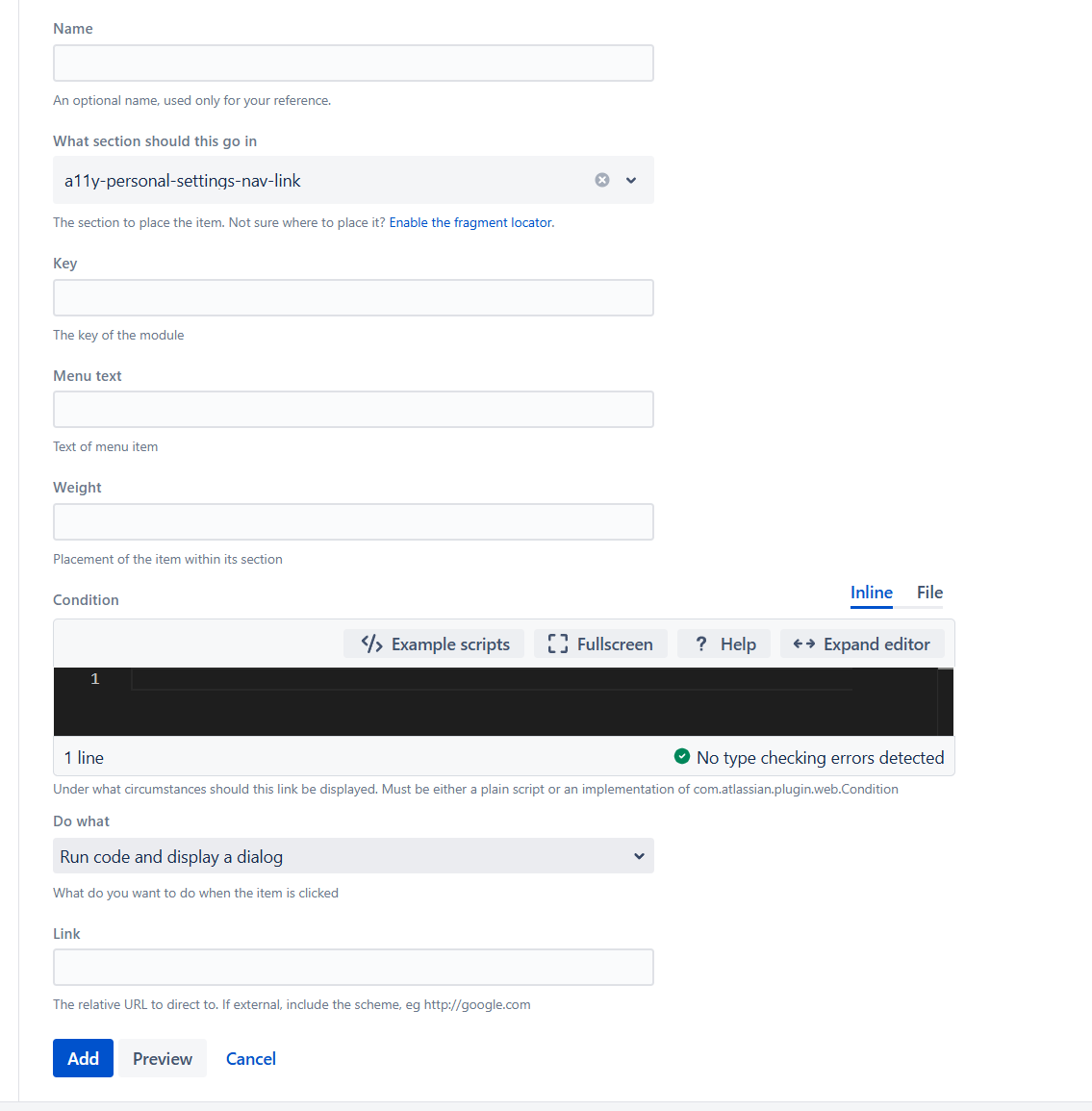1092x1111 pixels.
Task: Focus the Menu text field
Action: pyautogui.click(x=353, y=410)
